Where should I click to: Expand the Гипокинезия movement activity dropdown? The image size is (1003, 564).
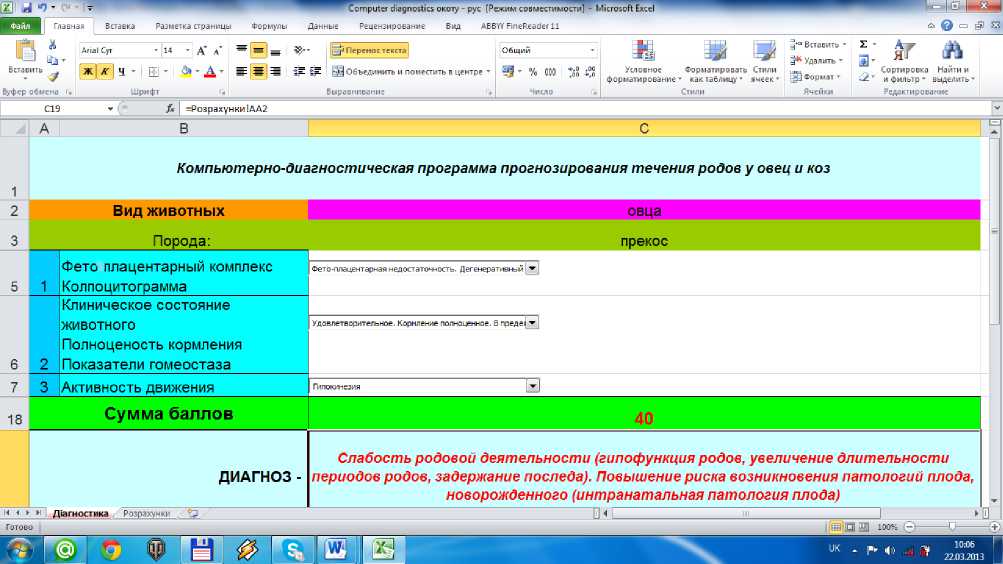click(532, 386)
